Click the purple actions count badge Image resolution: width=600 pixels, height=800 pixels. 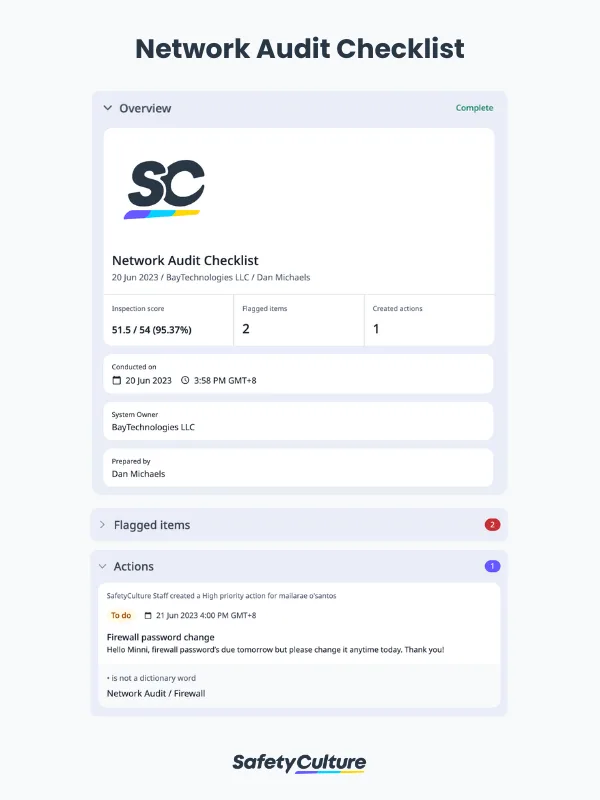(491, 566)
